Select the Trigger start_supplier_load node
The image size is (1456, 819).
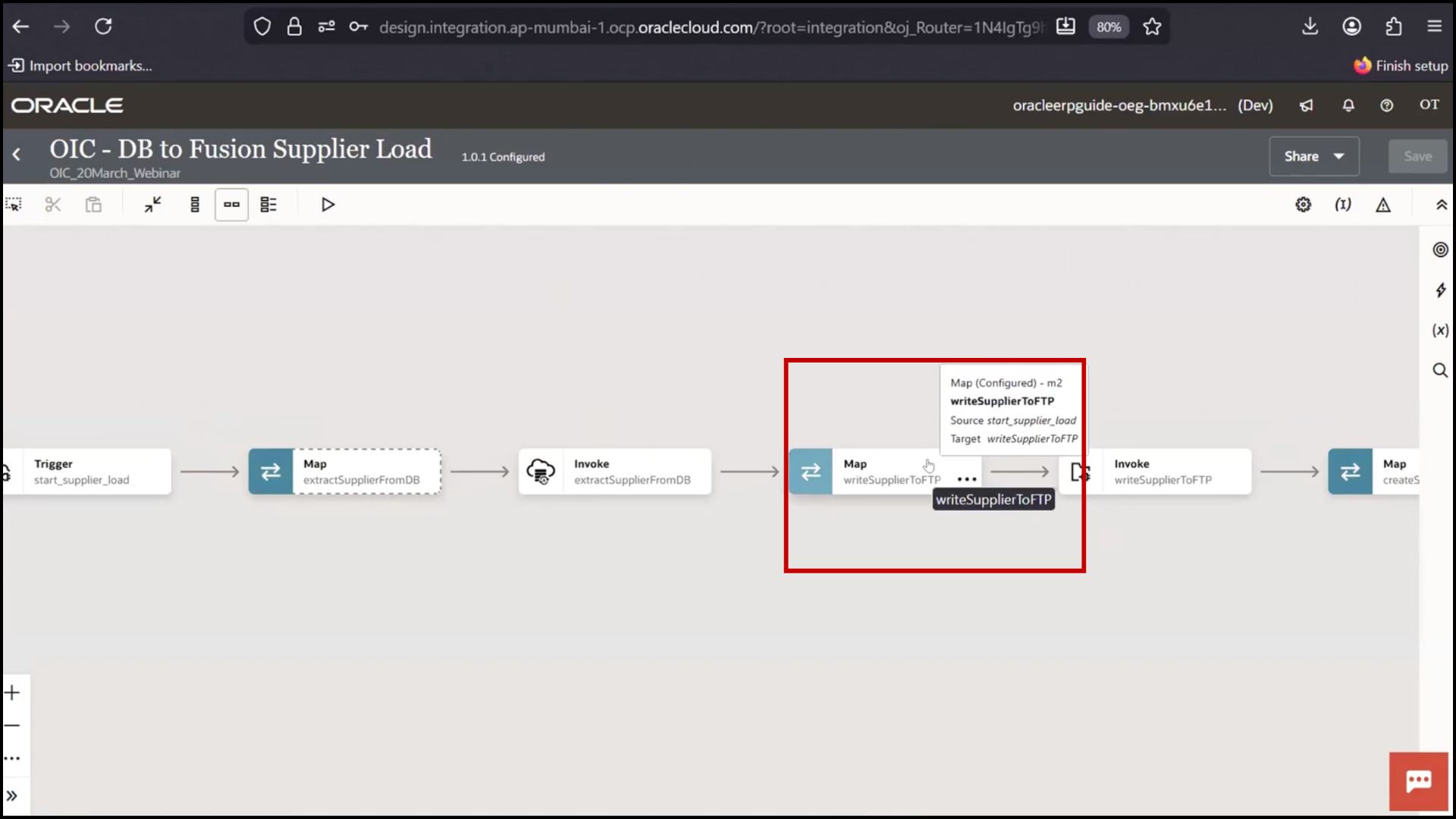point(86,472)
